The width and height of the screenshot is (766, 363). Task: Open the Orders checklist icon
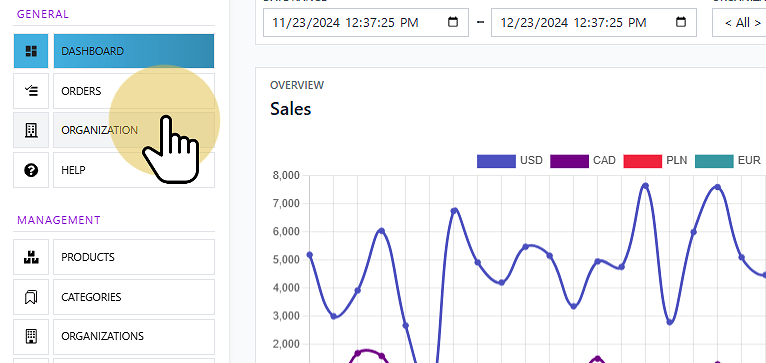click(x=31, y=91)
